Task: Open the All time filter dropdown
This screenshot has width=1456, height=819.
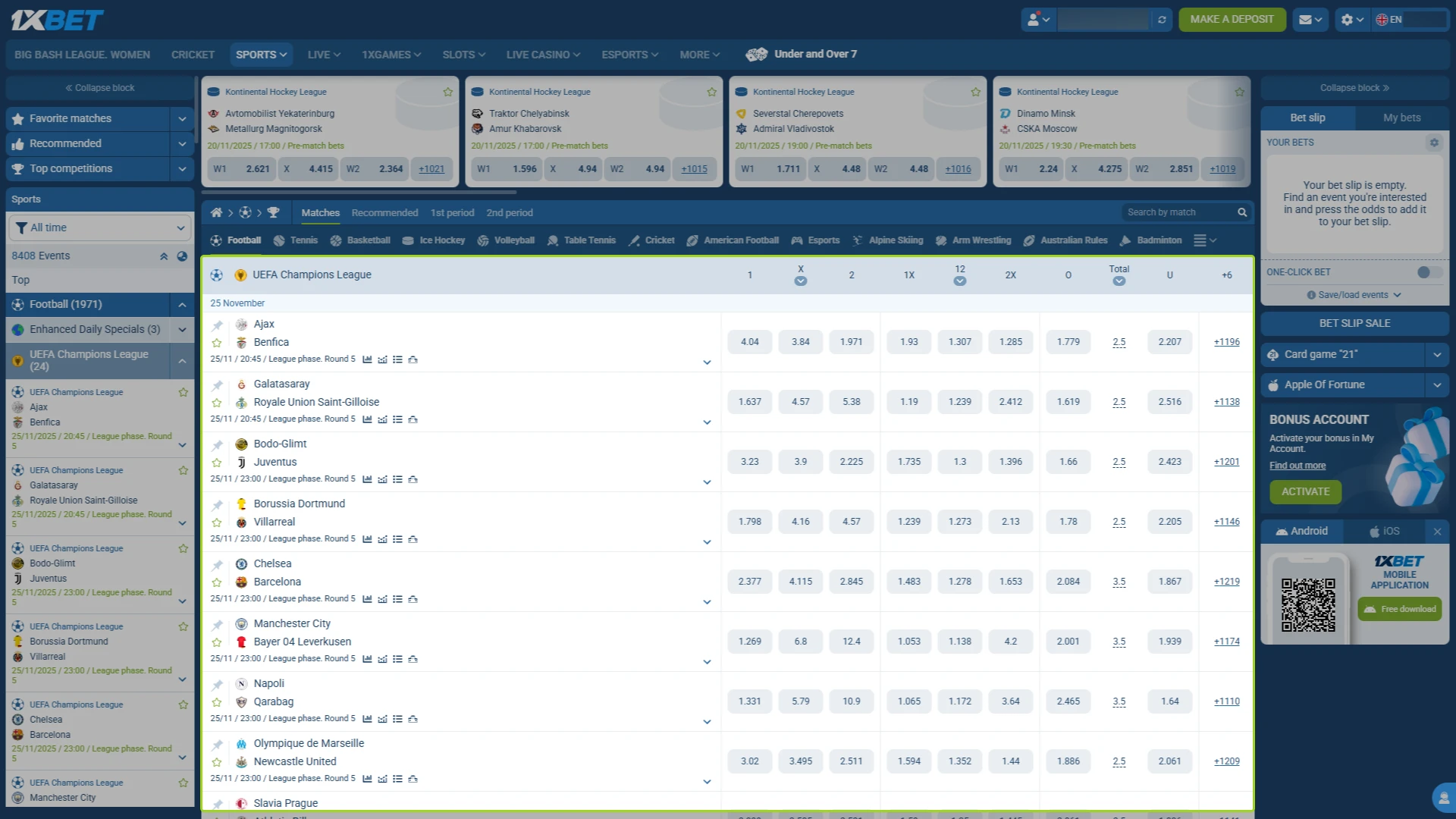Action: [99, 227]
